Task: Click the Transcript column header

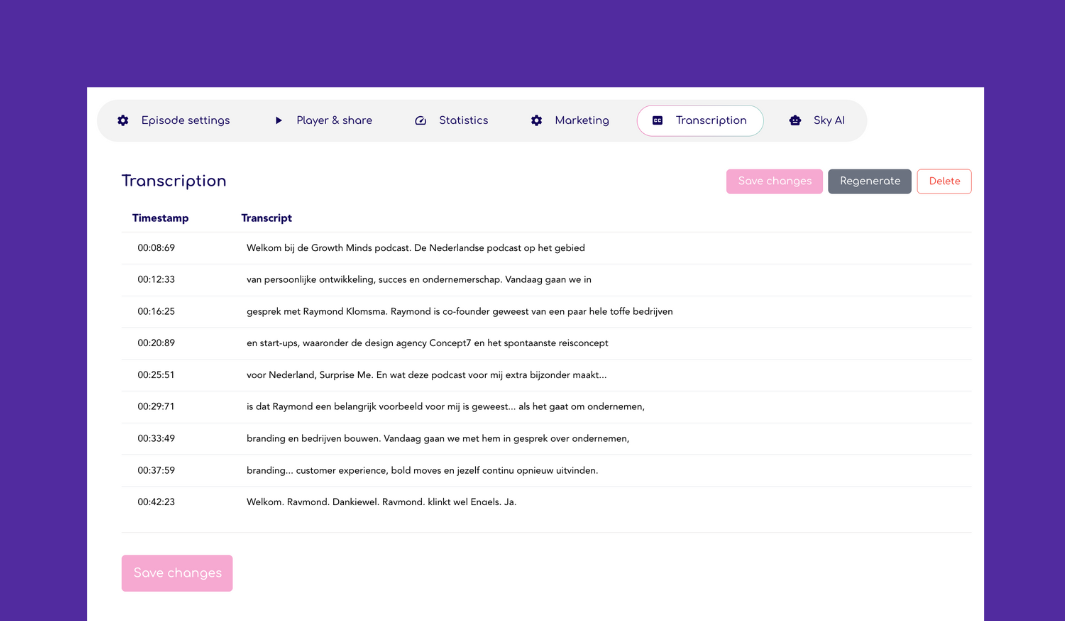Action: point(266,218)
